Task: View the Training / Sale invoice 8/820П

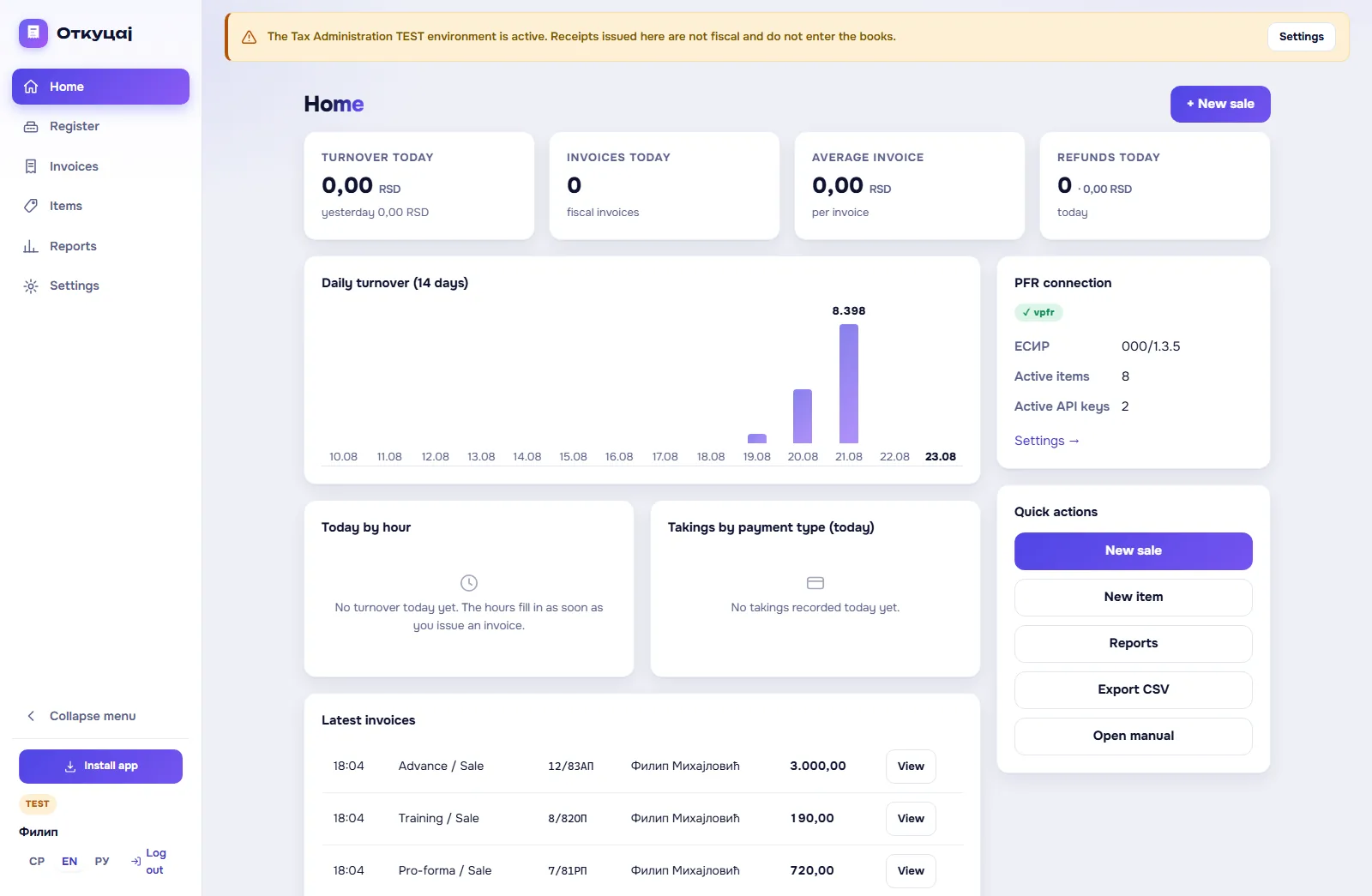Action: (911, 819)
